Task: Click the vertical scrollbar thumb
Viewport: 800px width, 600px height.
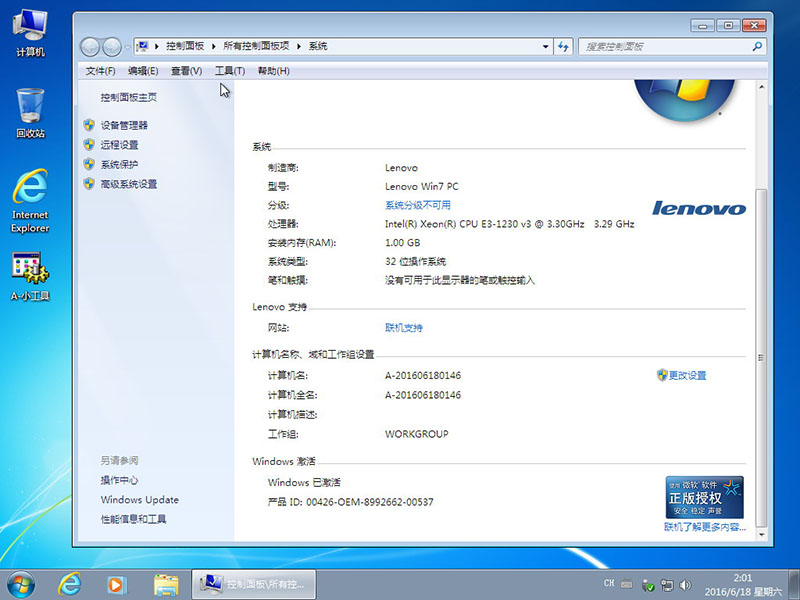Action: point(761,358)
